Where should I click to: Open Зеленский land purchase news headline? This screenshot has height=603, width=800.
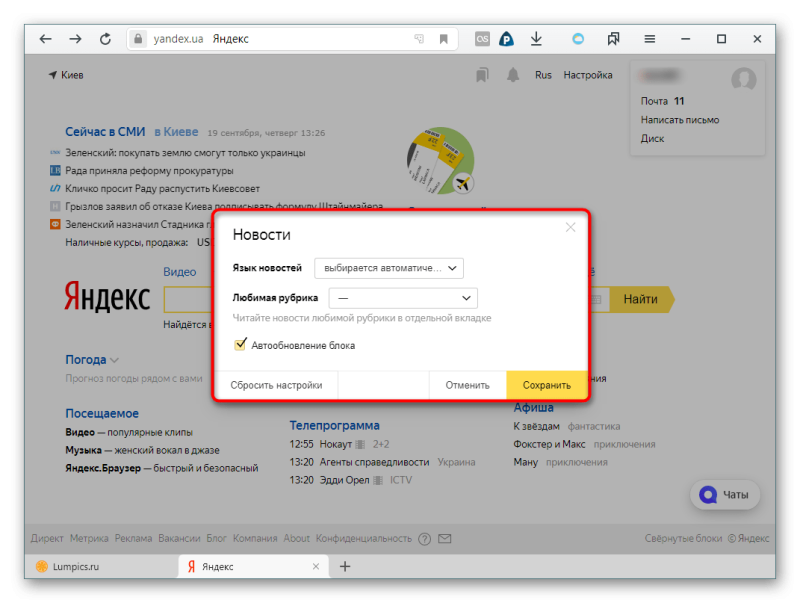(185, 153)
